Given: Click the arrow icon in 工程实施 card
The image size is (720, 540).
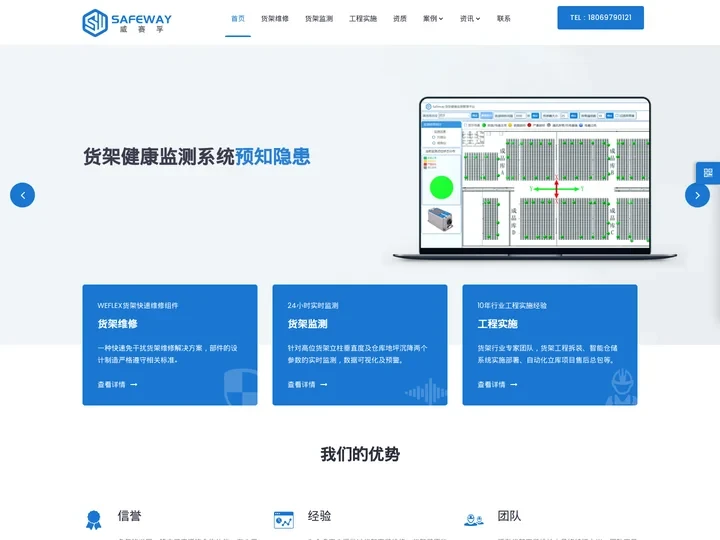Looking at the screenshot, I should tap(514, 384).
